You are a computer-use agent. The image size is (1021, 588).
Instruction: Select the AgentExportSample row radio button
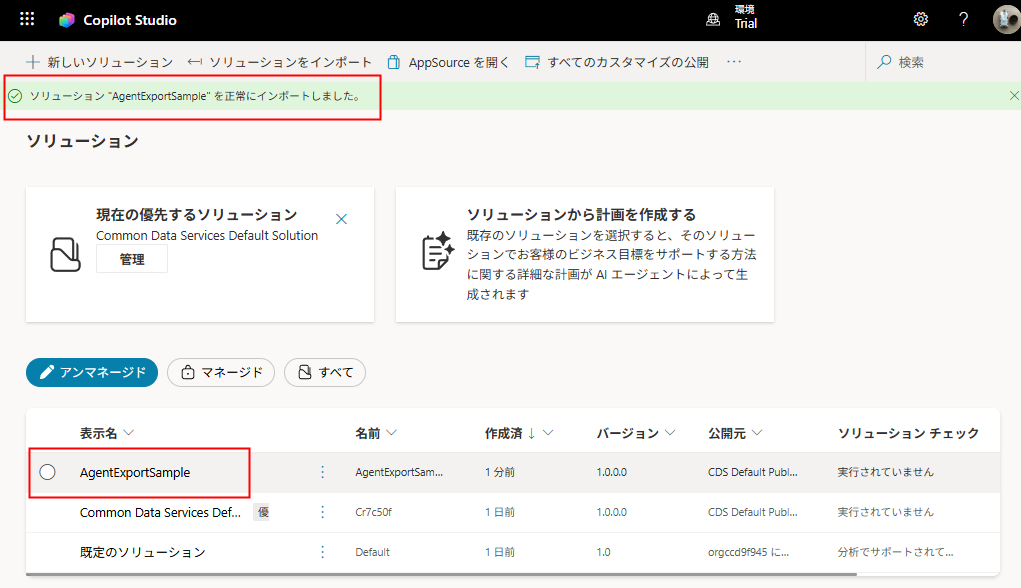click(48, 472)
